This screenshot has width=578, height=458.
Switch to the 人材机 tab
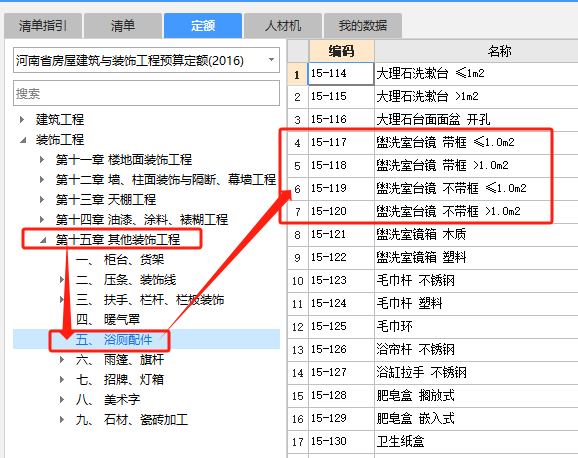click(283, 26)
